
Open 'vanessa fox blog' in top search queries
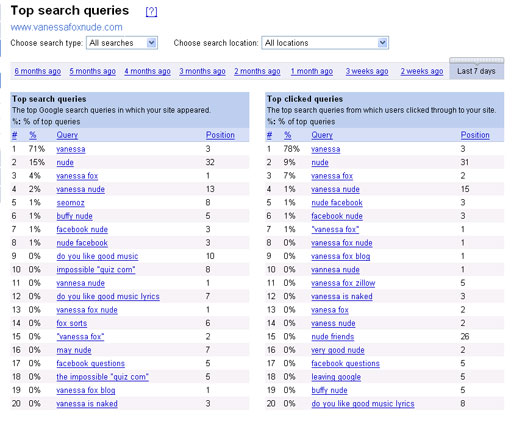(x=86, y=390)
